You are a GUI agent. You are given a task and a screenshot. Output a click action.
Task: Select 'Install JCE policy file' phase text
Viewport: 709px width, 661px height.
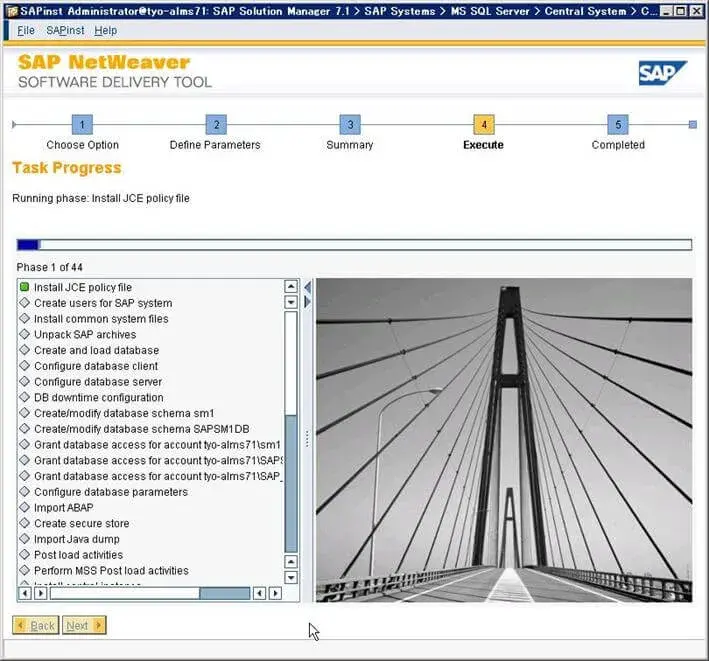(83, 287)
